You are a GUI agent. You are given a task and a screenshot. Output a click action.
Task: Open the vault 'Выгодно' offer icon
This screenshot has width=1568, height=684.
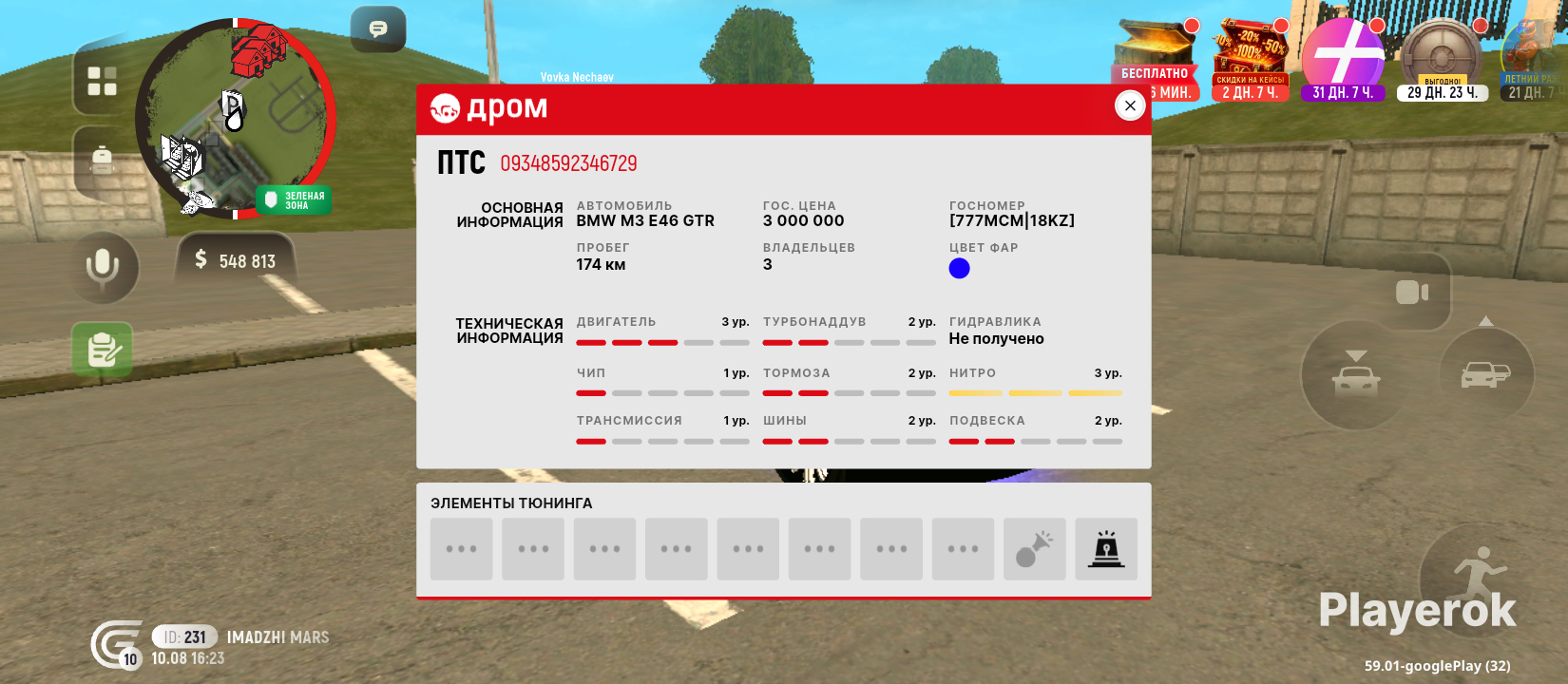tap(1443, 60)
